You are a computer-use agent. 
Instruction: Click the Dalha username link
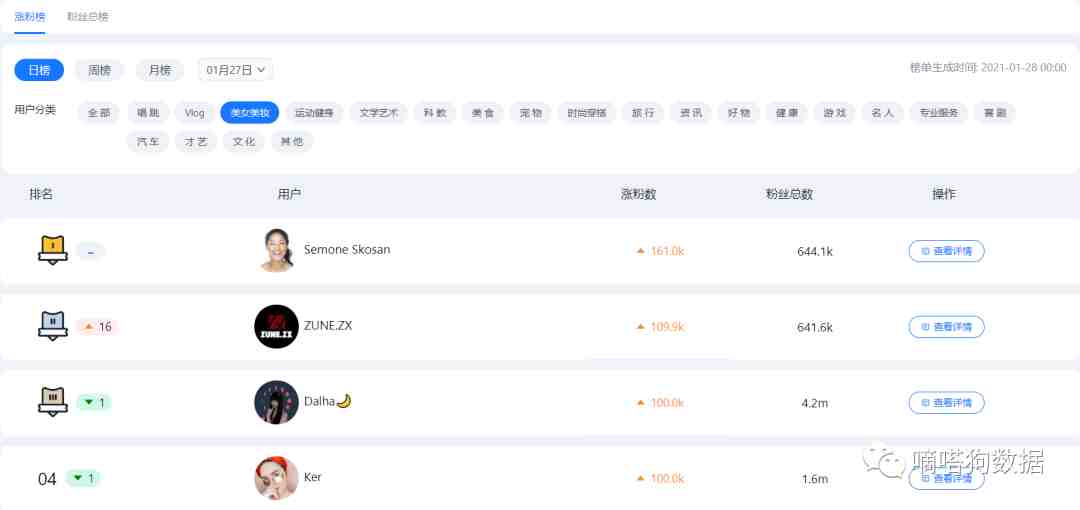(319, 401)
